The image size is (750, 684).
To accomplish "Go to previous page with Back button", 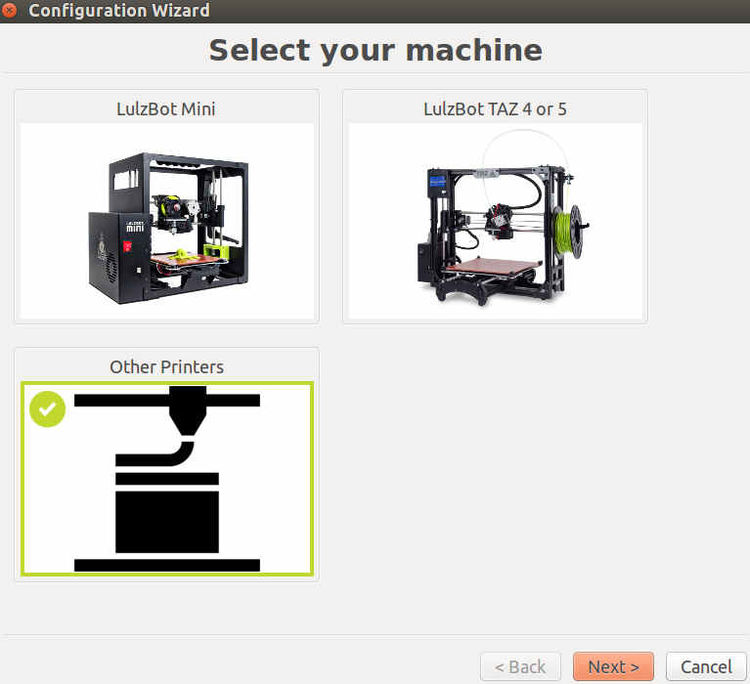I will click(520, 666).
